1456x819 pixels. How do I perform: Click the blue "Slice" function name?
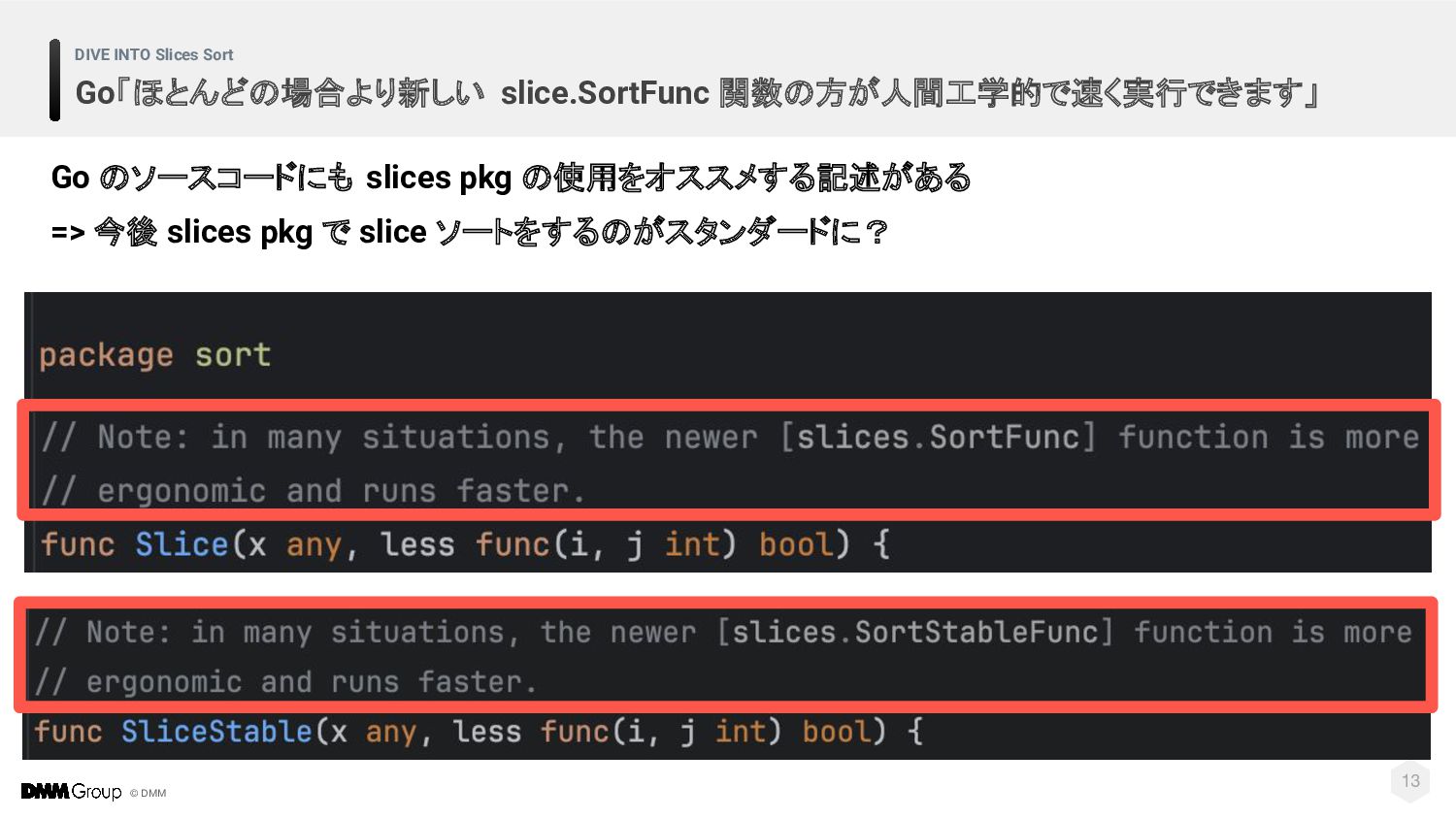182,544
